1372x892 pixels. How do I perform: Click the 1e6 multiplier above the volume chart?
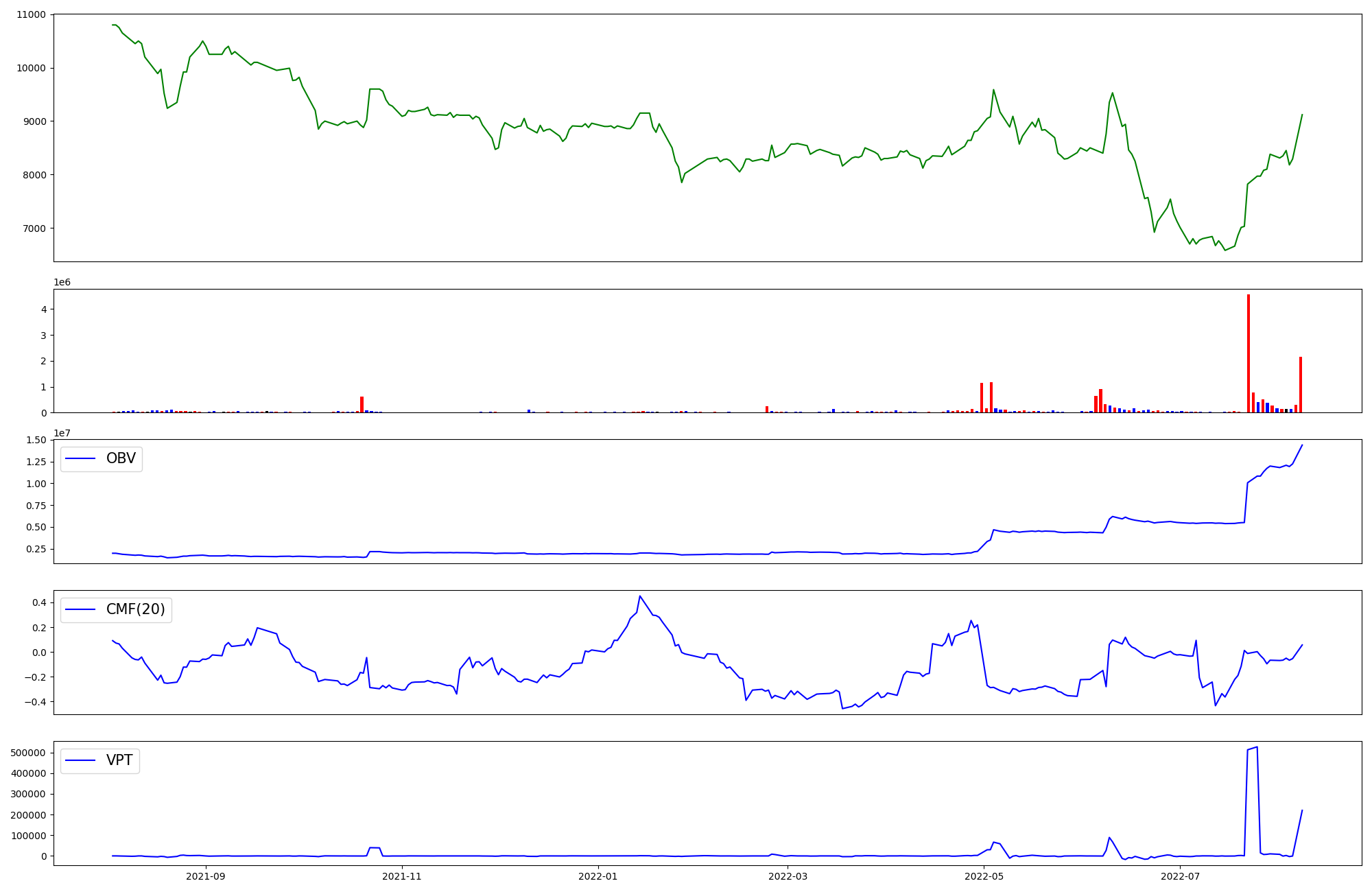click(x=62, y=283)
